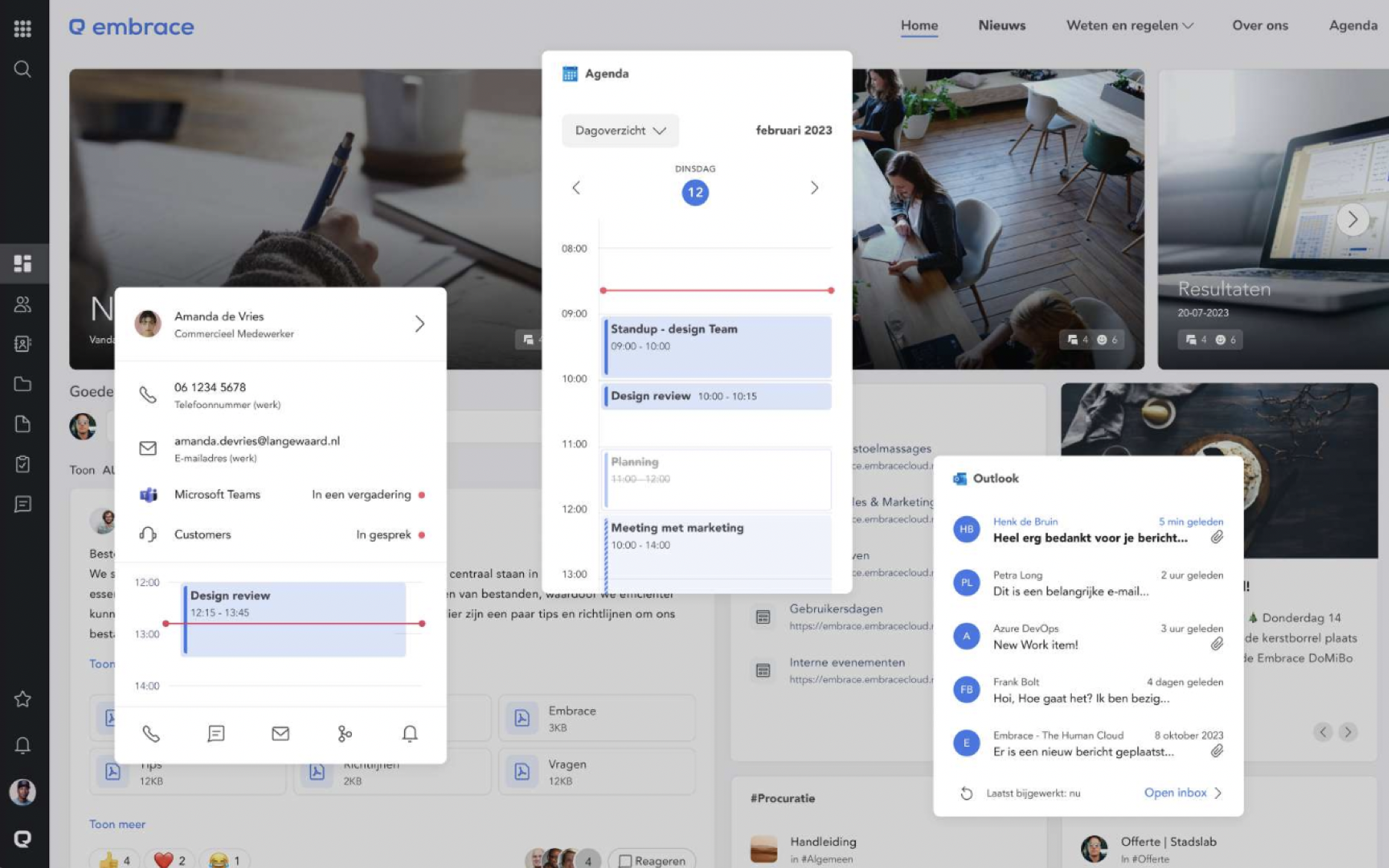The height and width of the screenshot is (868, 1389).
Task: Open search from the left sidebar
Action: point(22,69)
